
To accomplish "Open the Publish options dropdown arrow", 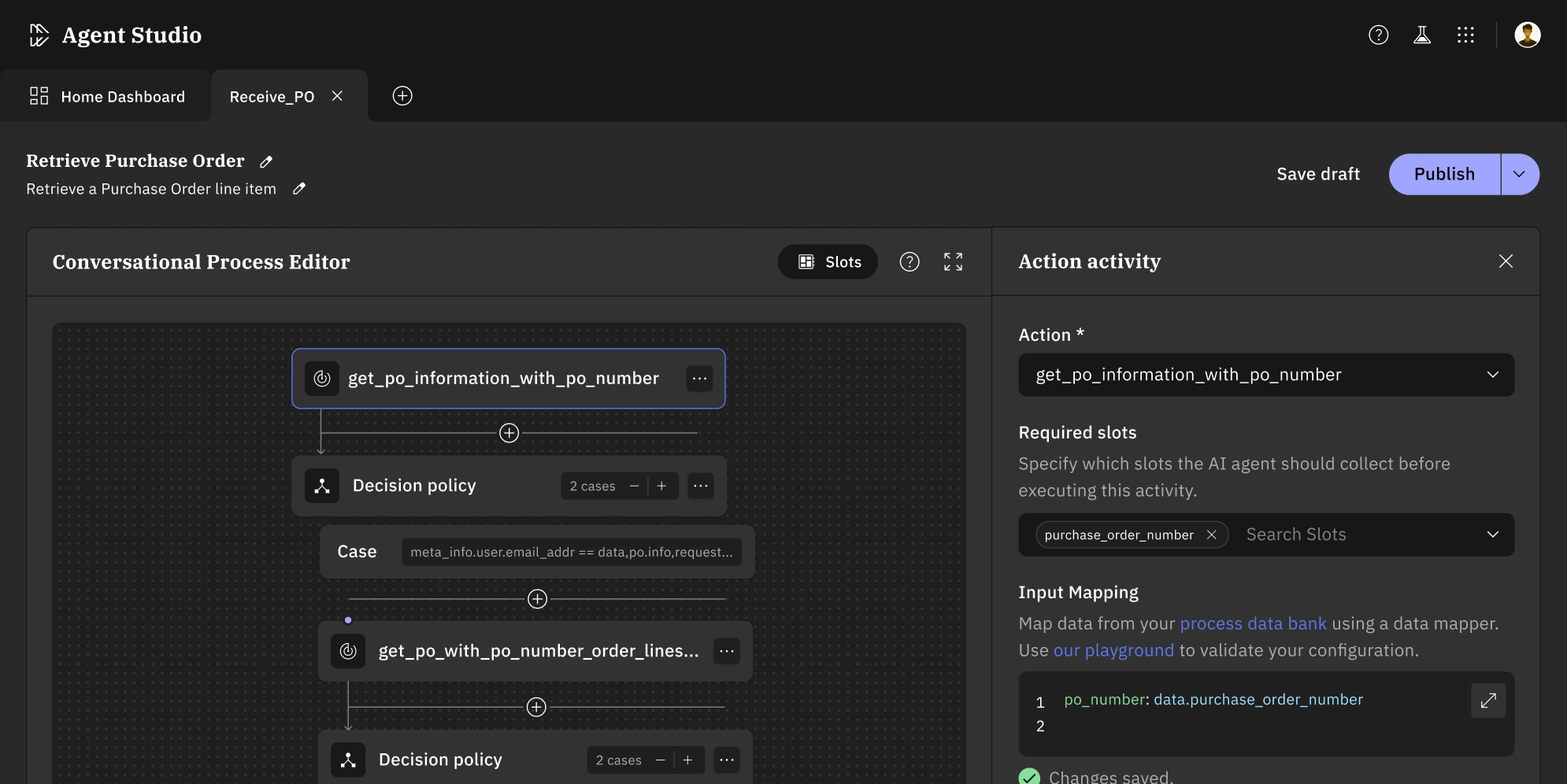I will (x=1519, y=174).
